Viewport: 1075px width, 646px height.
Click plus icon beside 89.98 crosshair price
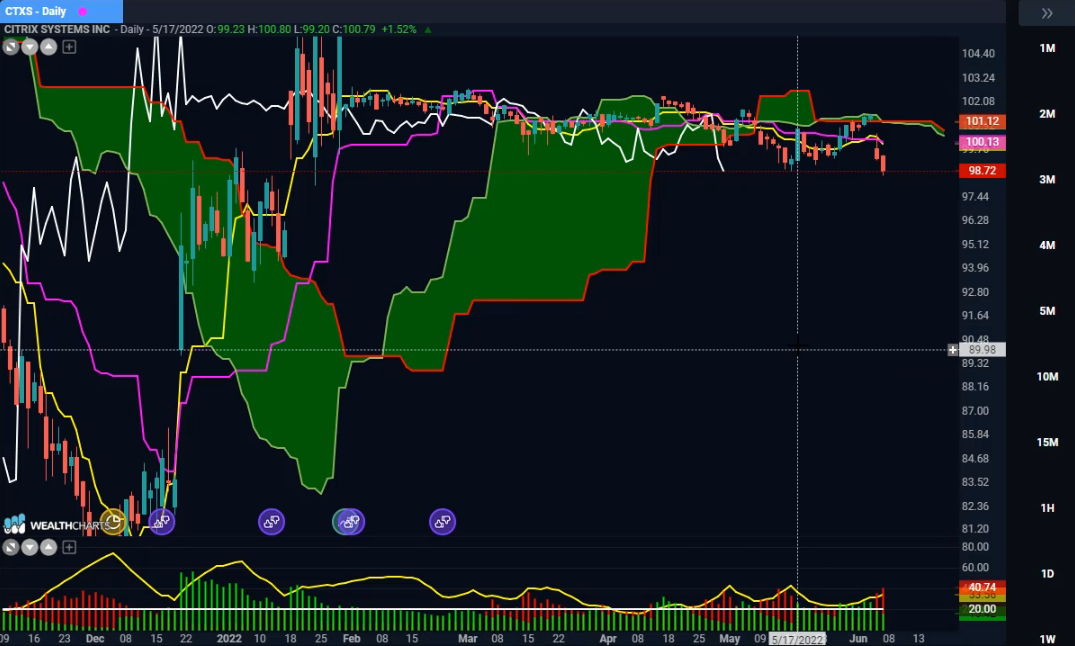point(953,350)
